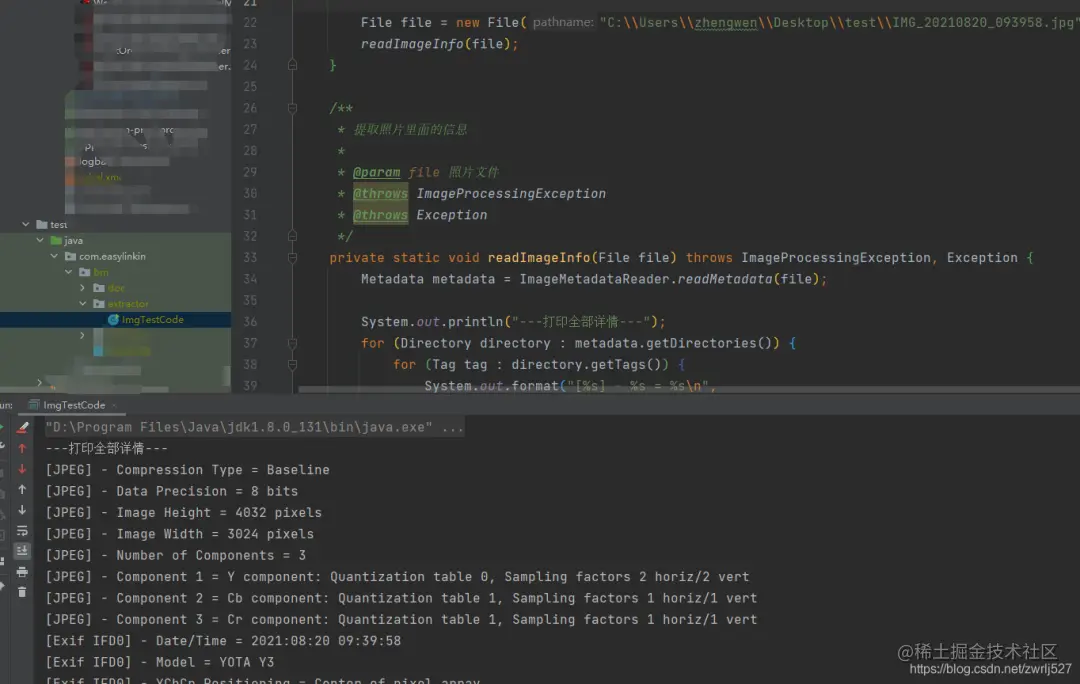Jump up the stack trace with red up arrow
This screenshot has width=1080, height=684.
(22, 448)
